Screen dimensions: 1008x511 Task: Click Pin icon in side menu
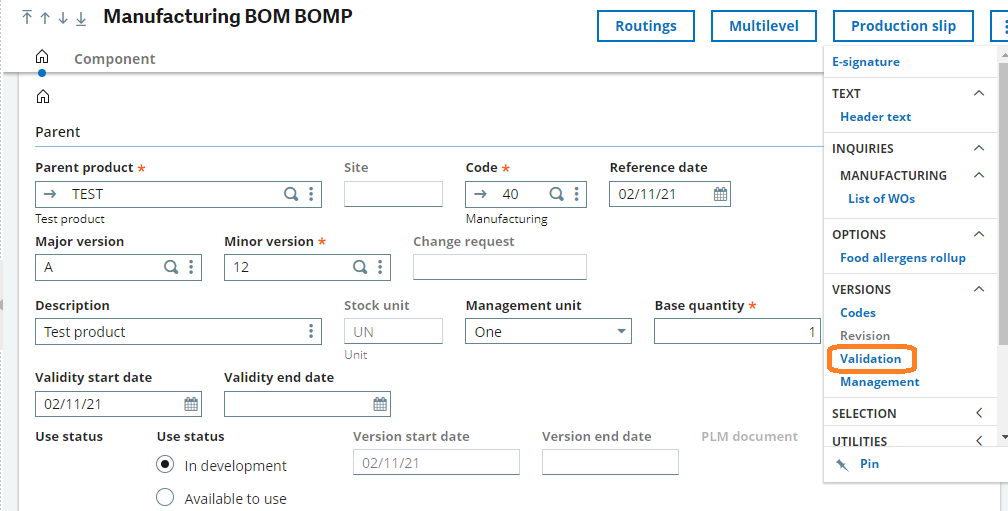[x=842, y=464]
